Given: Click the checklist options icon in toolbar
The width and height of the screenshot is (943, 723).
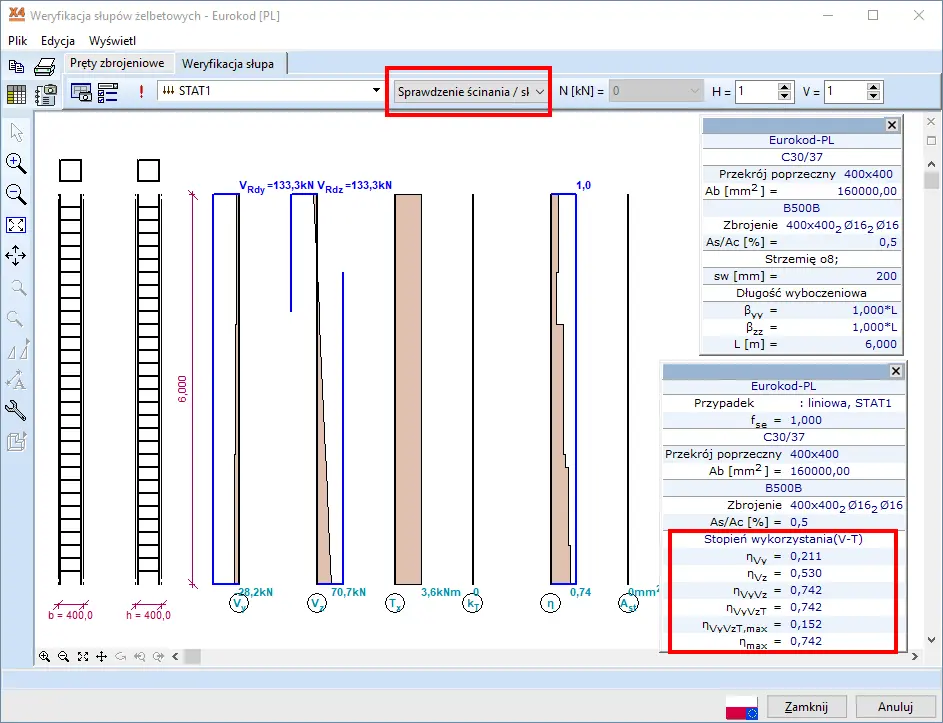Looking at the screenshot, I should 108,92.
